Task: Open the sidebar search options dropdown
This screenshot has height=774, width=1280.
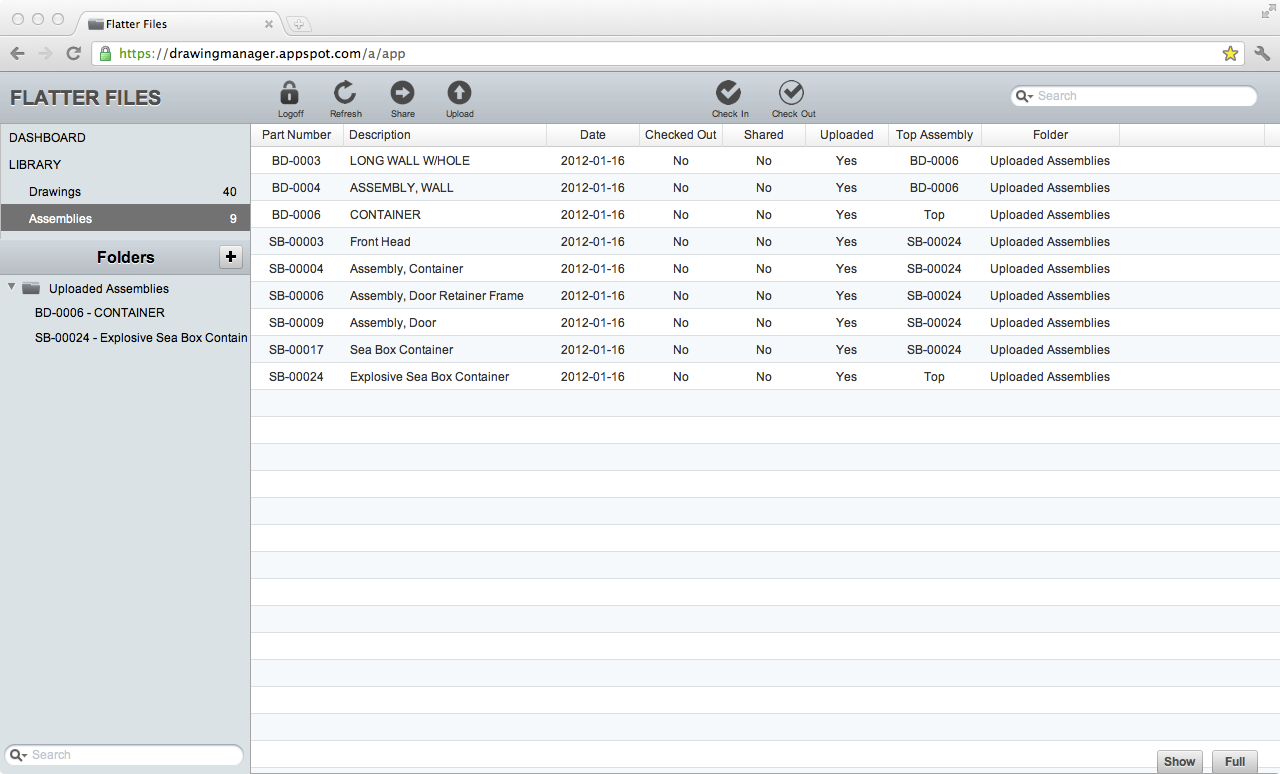Action: (18, 755)
